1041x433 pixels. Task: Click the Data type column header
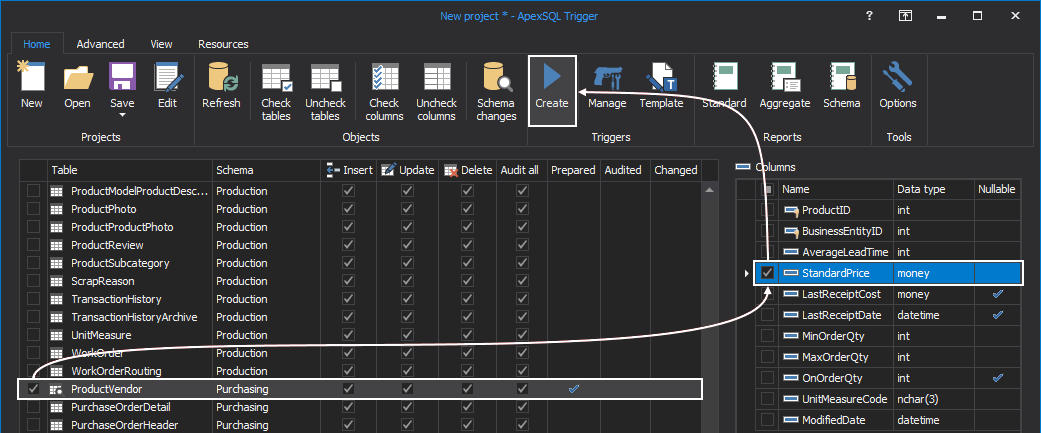[x=933, y=188]
